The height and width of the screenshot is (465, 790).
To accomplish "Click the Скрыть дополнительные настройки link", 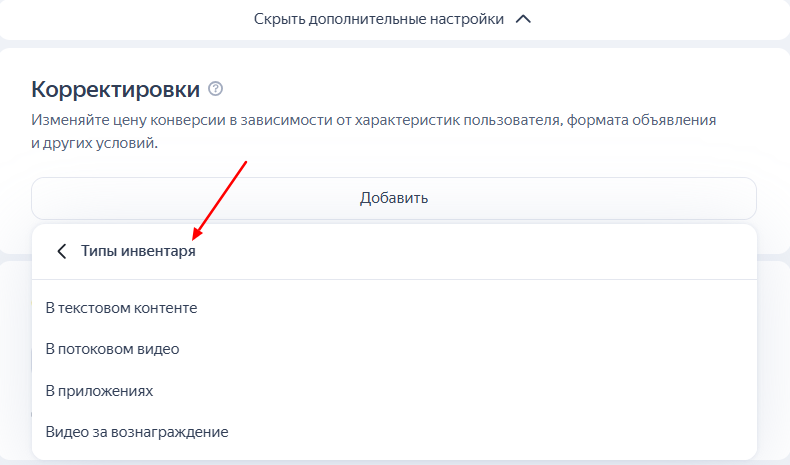I will point(378,19).
